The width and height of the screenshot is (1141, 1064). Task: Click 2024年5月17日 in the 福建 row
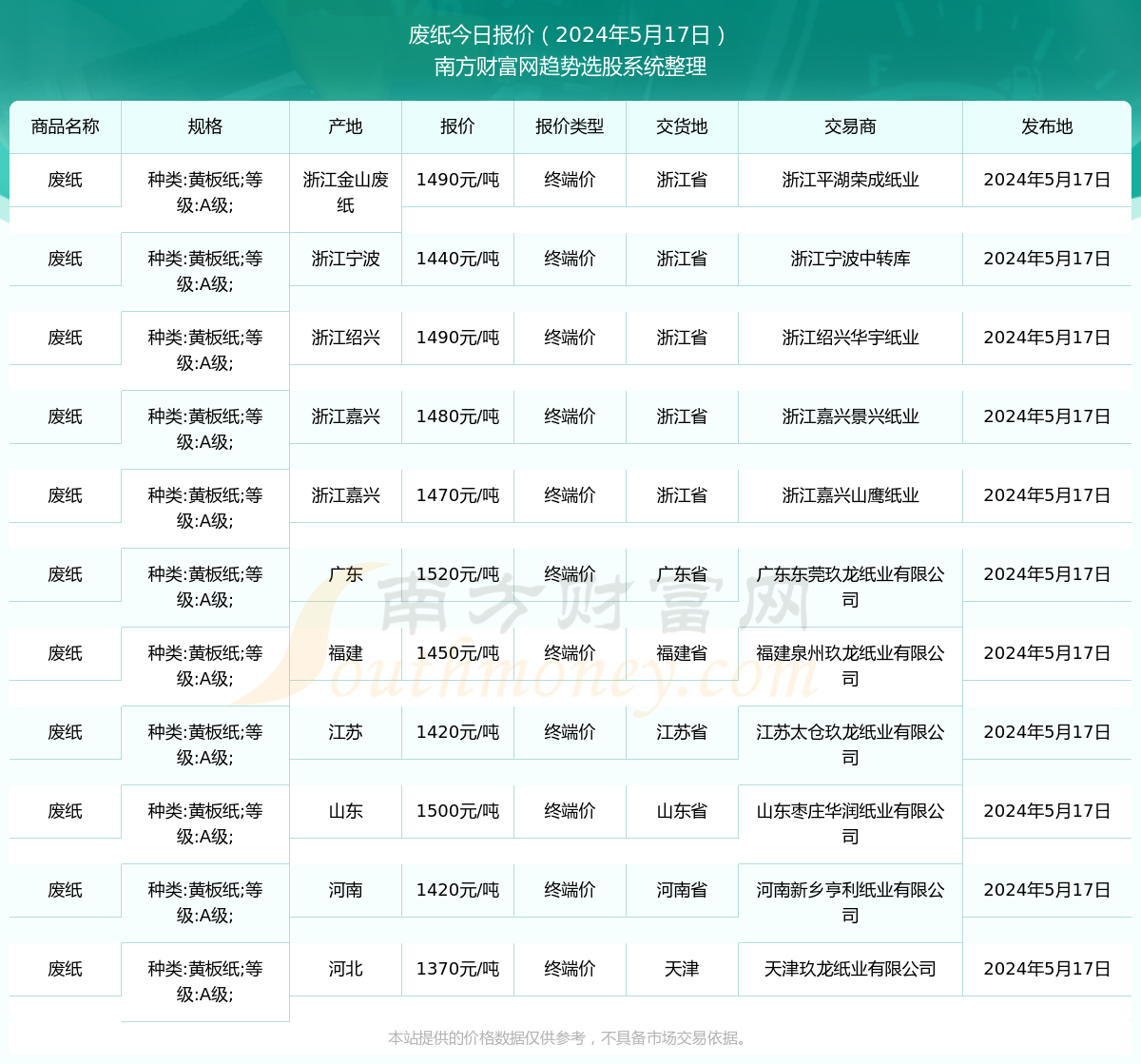(x=1047, y=653)
